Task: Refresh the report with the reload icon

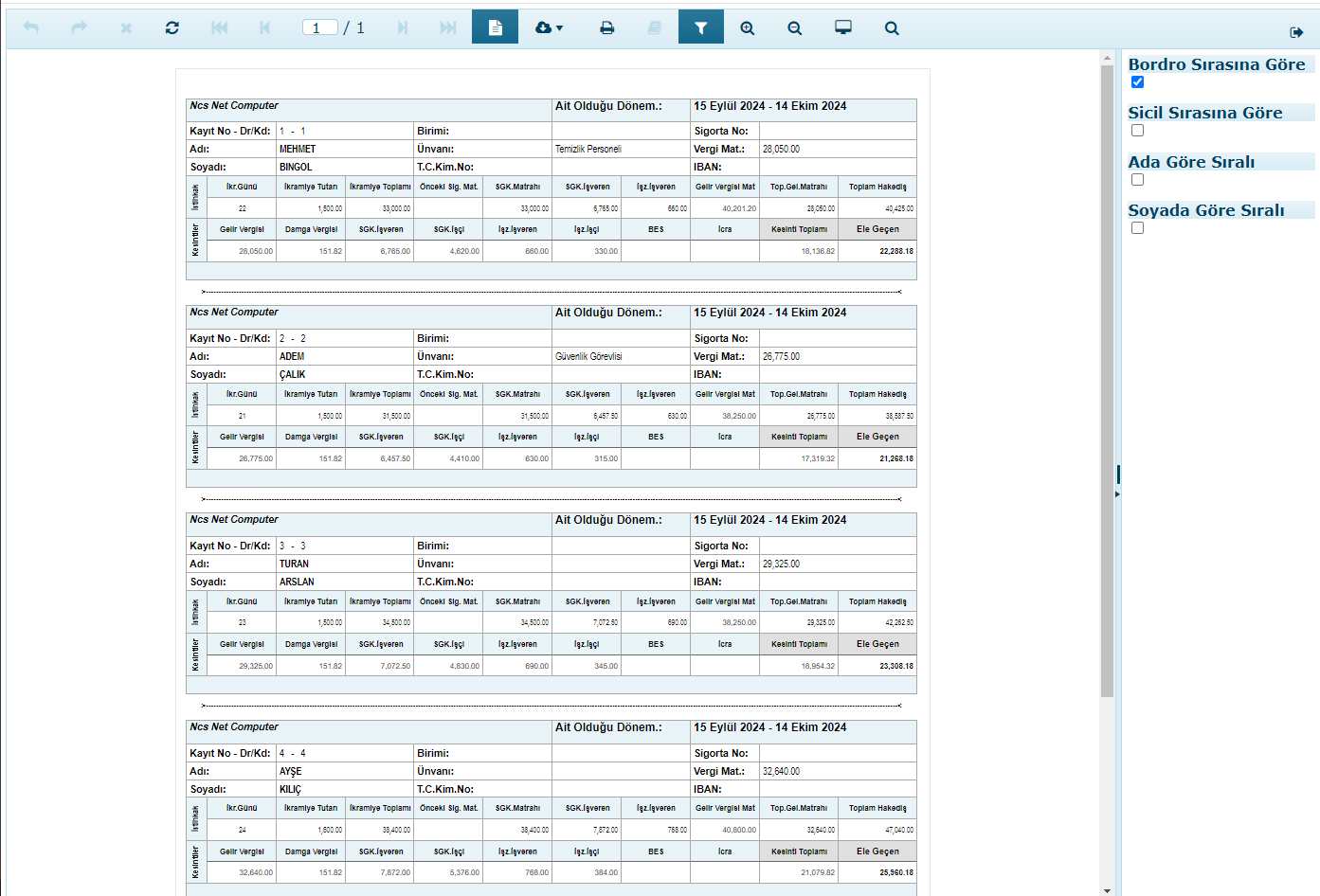Action: click(172, 27)
